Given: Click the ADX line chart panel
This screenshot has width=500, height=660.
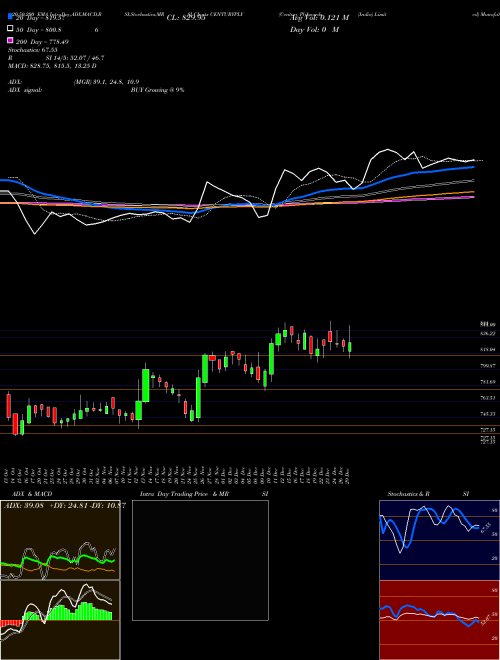Looking at the screenshot, I should (60, 540).
